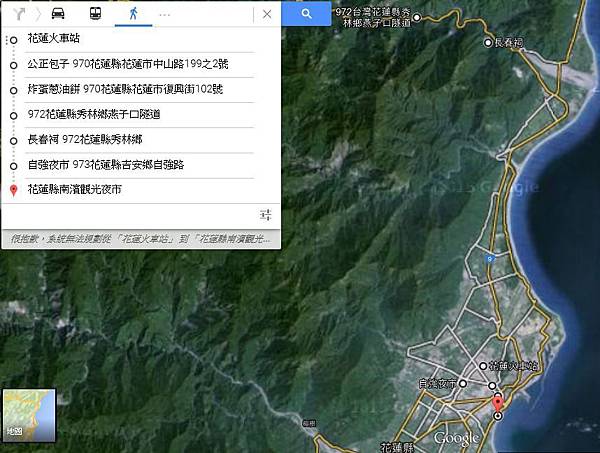Close the directions panel with X
600x453 pixels.
266,15
